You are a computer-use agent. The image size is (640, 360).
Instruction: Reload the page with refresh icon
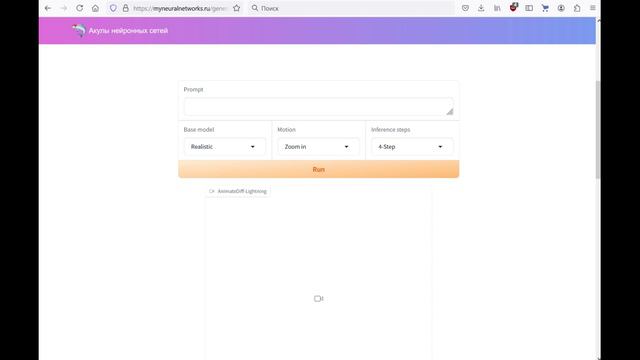click(80, 8)
